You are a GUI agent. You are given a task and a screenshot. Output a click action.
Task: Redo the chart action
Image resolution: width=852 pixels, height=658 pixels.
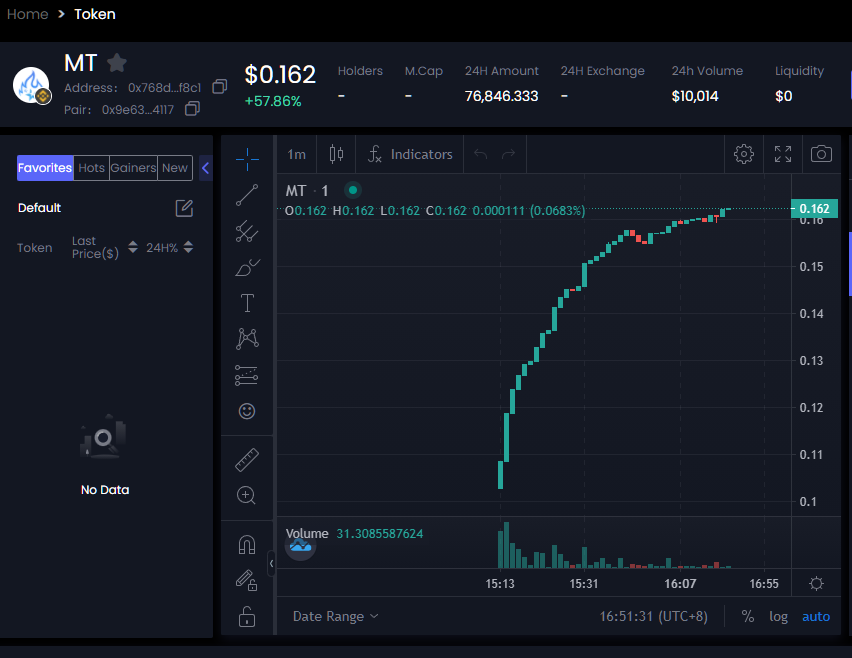tap(509, 154)
